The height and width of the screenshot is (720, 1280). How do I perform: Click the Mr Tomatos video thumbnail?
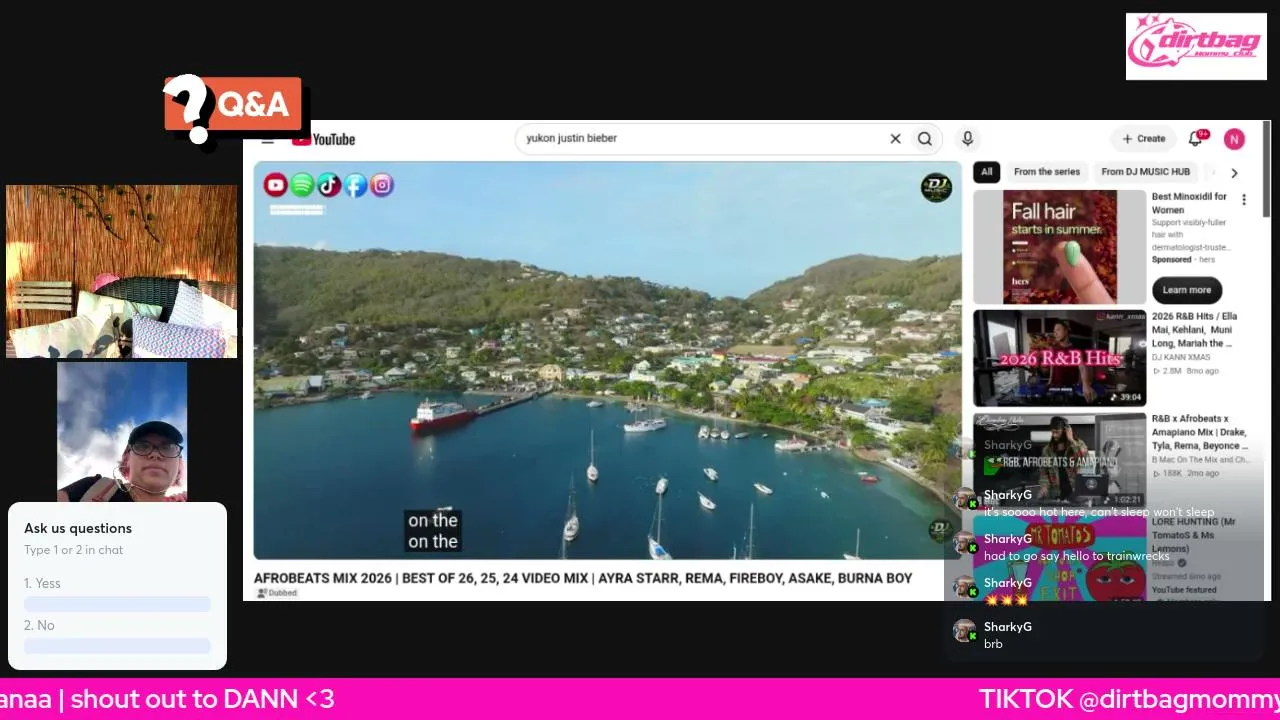coord(1059,557)
